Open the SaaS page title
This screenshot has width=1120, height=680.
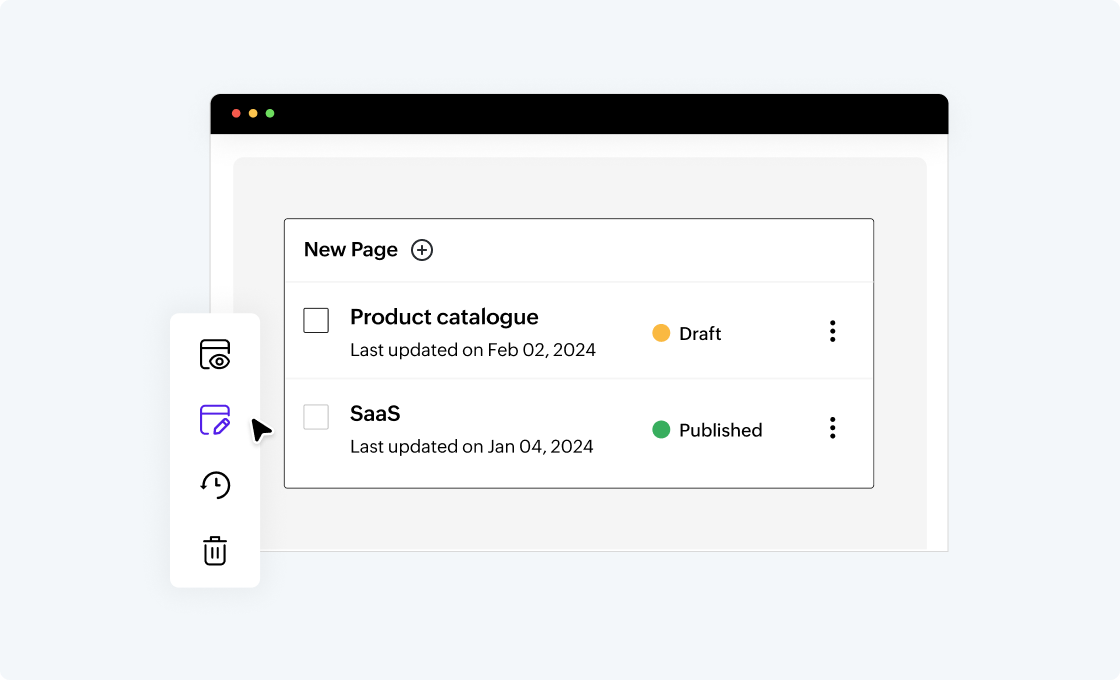[375, 413]
